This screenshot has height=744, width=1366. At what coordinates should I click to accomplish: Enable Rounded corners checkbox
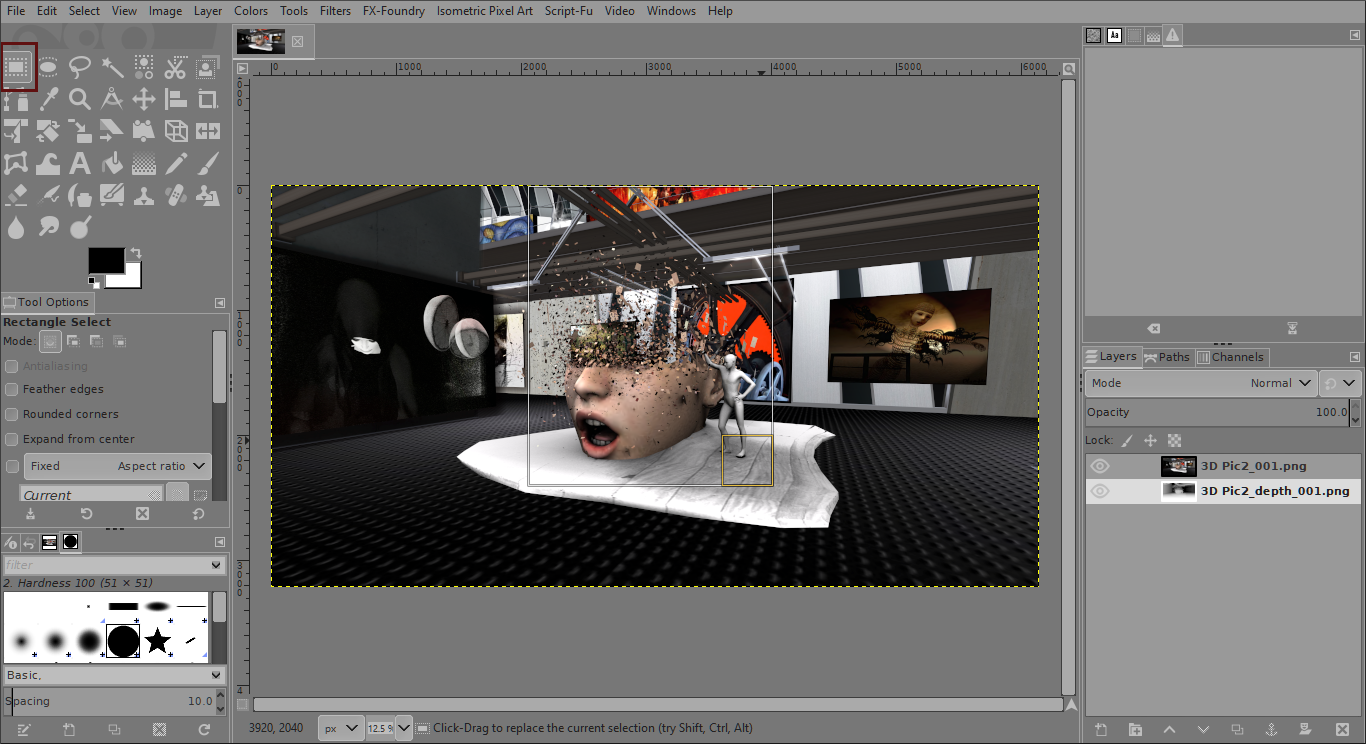coord(12,414)
